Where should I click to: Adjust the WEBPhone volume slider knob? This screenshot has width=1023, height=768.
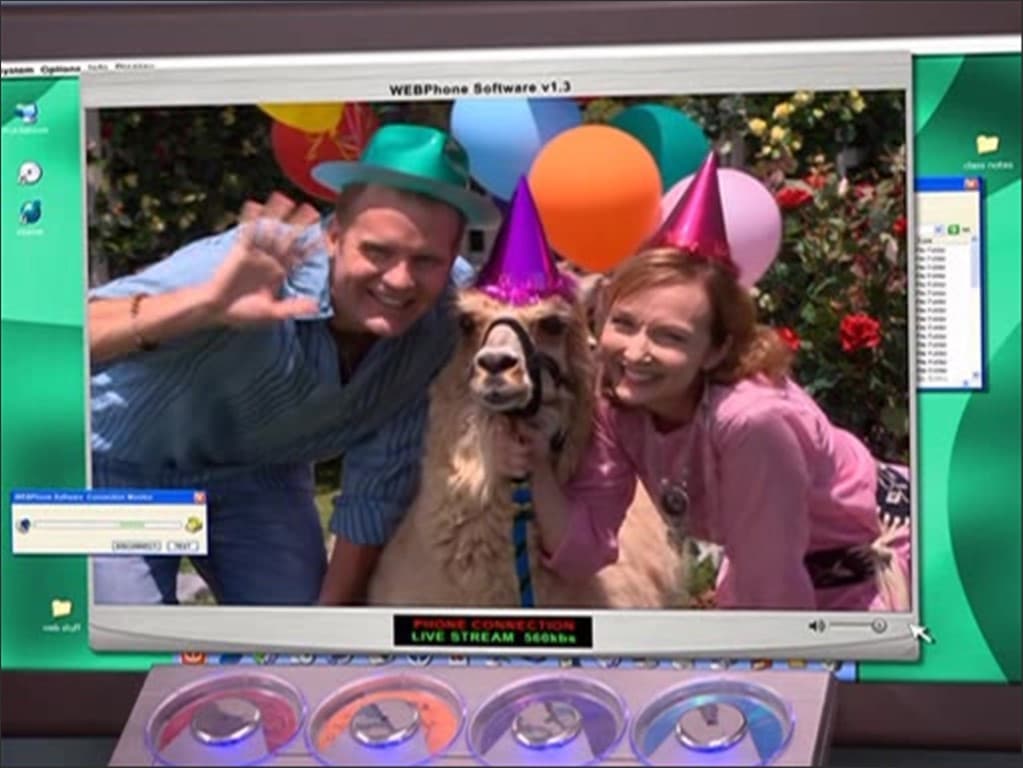[x=879, y=626]
